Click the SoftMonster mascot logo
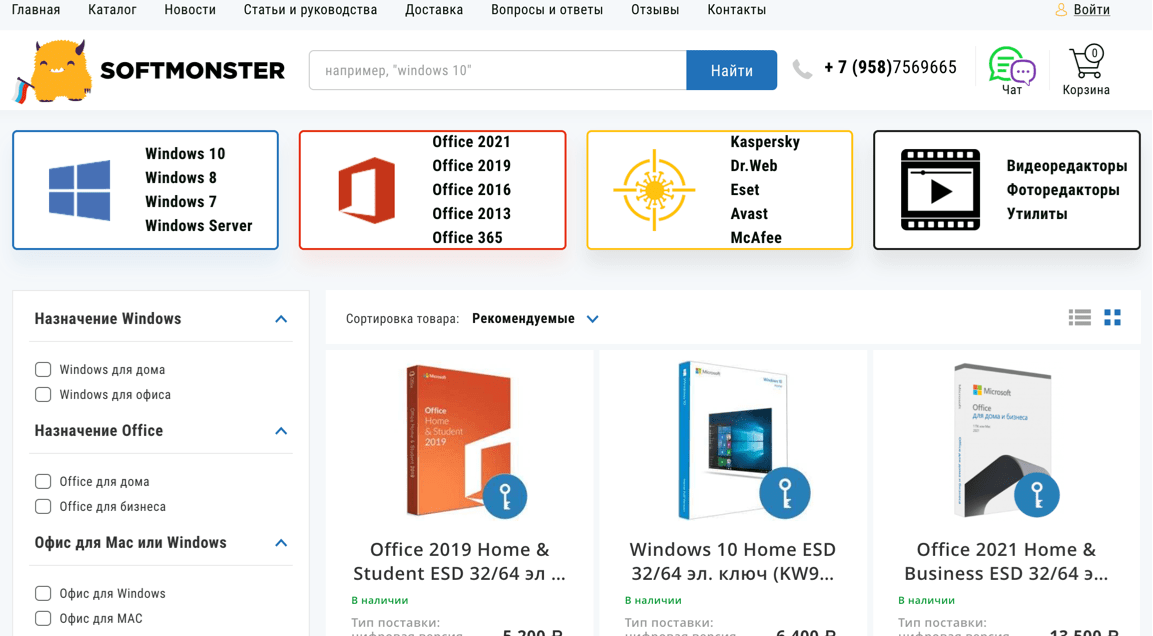 pyautogui.click(x=53, y=71)
